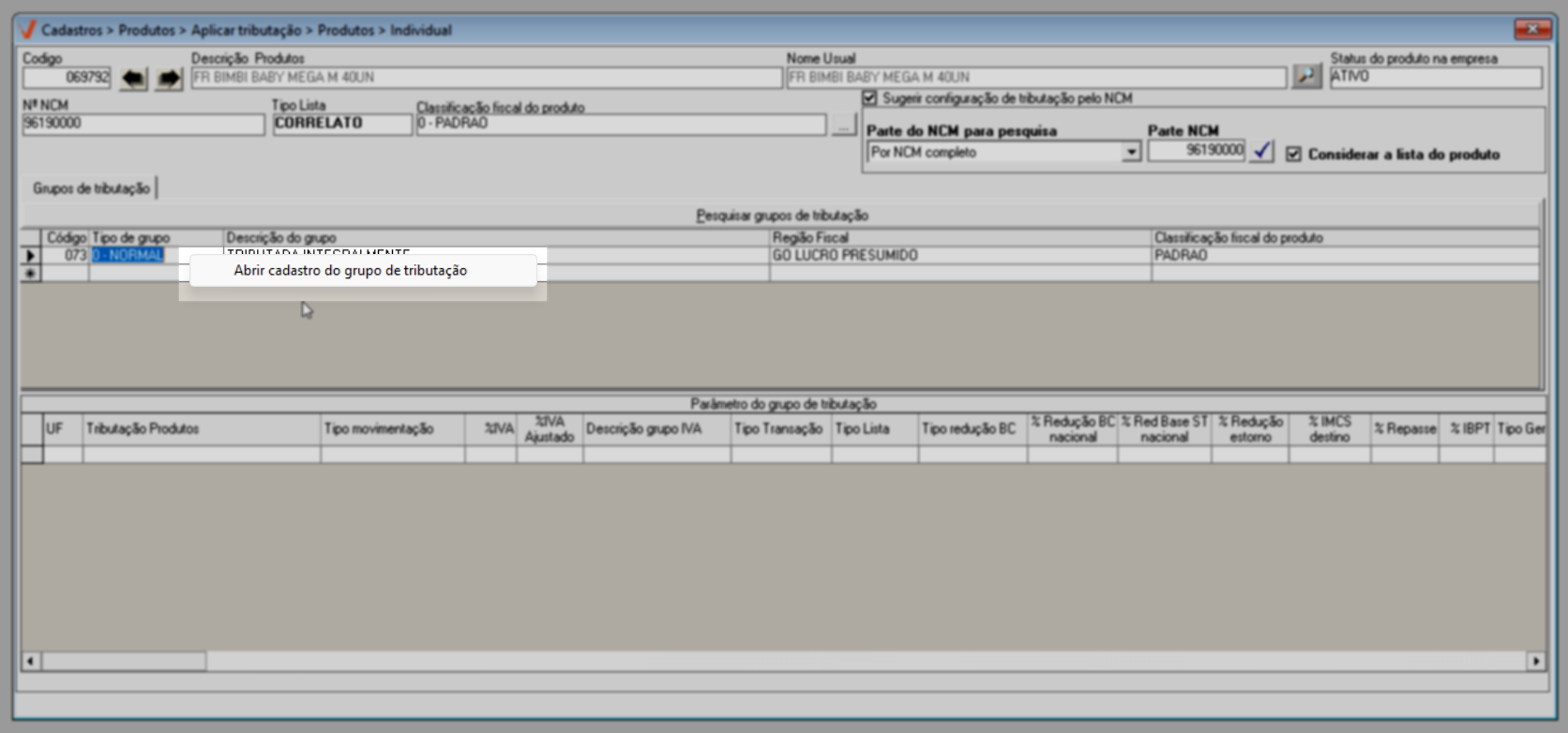The height and width of the screenshot is (733, 1568).
Task: Click the Codigo input field
Action: [x=67, y=78]
